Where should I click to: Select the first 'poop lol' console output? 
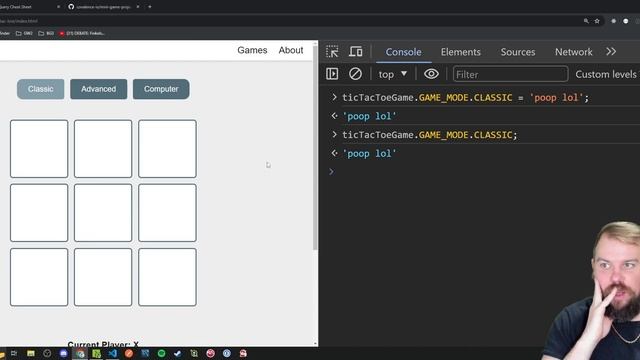(369, 116)
